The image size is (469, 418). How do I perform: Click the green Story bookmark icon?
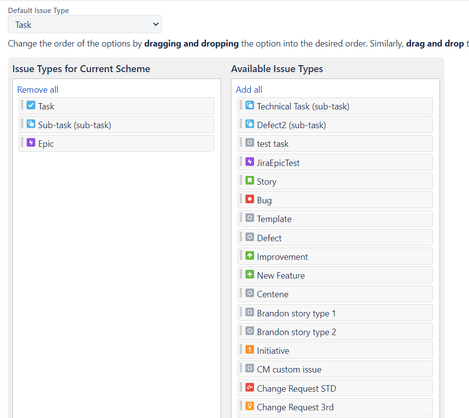click(x=250, y=180)
